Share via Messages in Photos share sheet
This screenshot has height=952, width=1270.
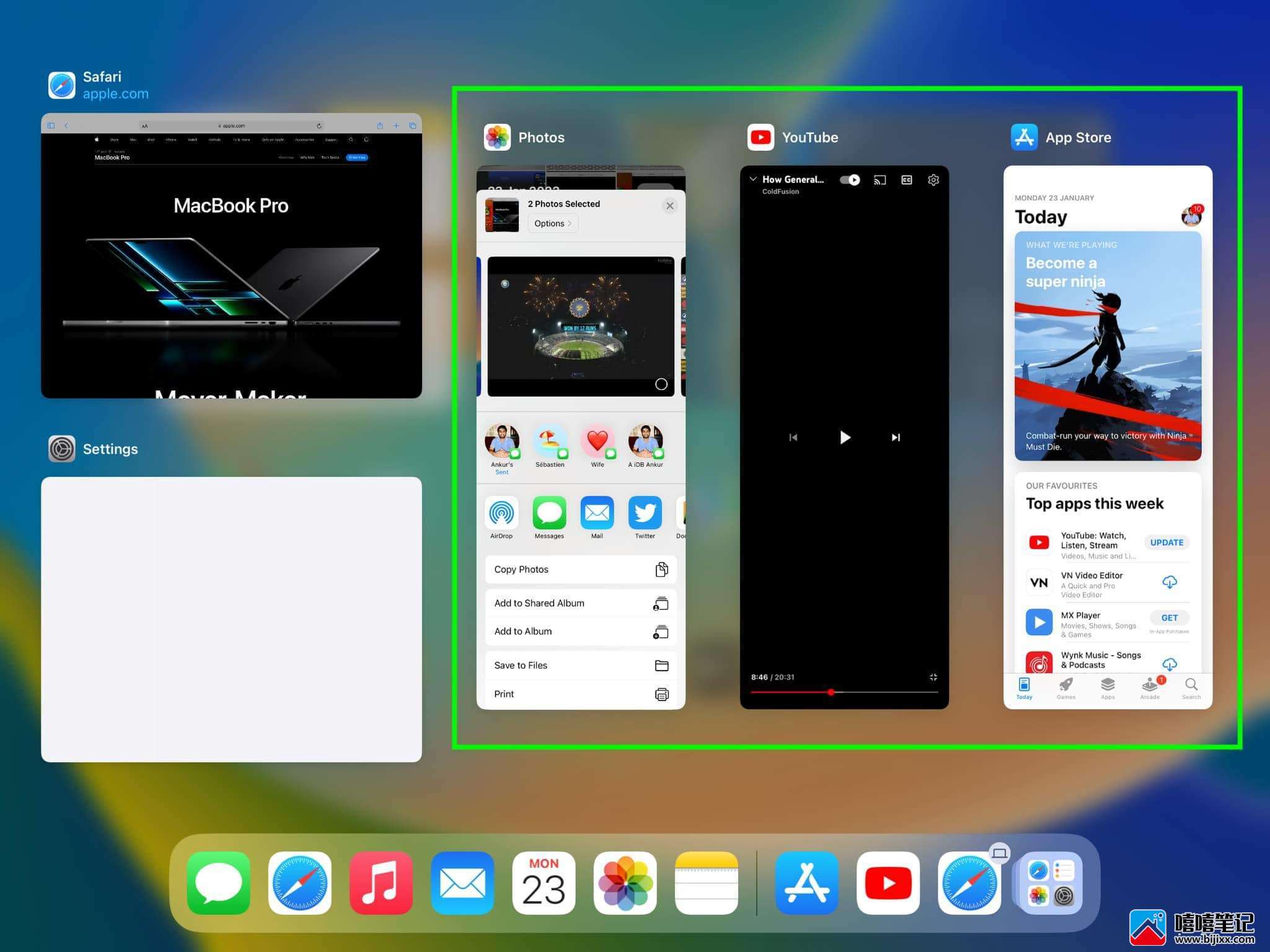pyautogui.click(x=549, y=518)
